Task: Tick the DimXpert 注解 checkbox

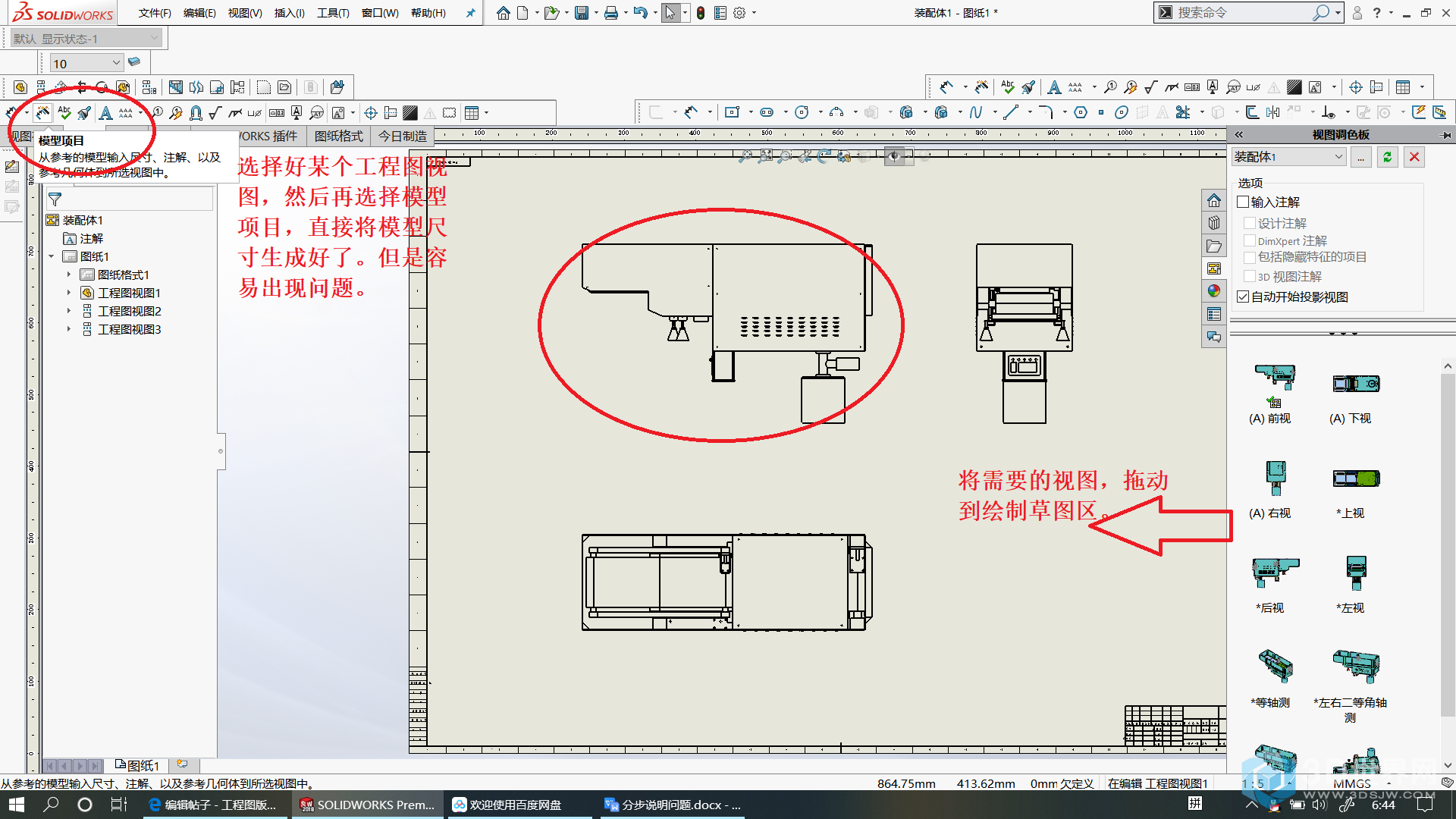Action: pos(1249,240)
